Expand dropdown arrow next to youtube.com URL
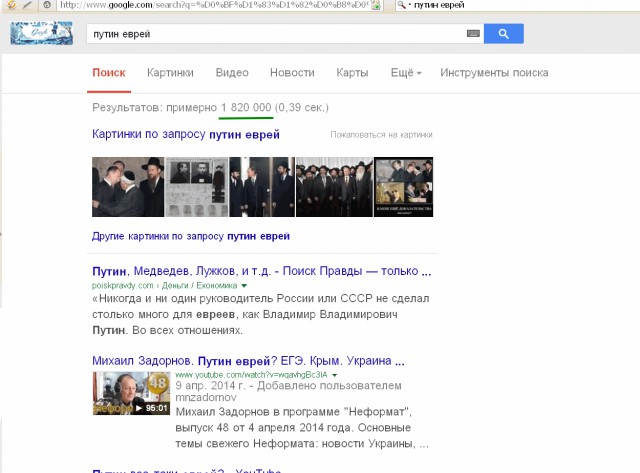The image size is (640, 473). pyautogui.click(x=334, y=375)
